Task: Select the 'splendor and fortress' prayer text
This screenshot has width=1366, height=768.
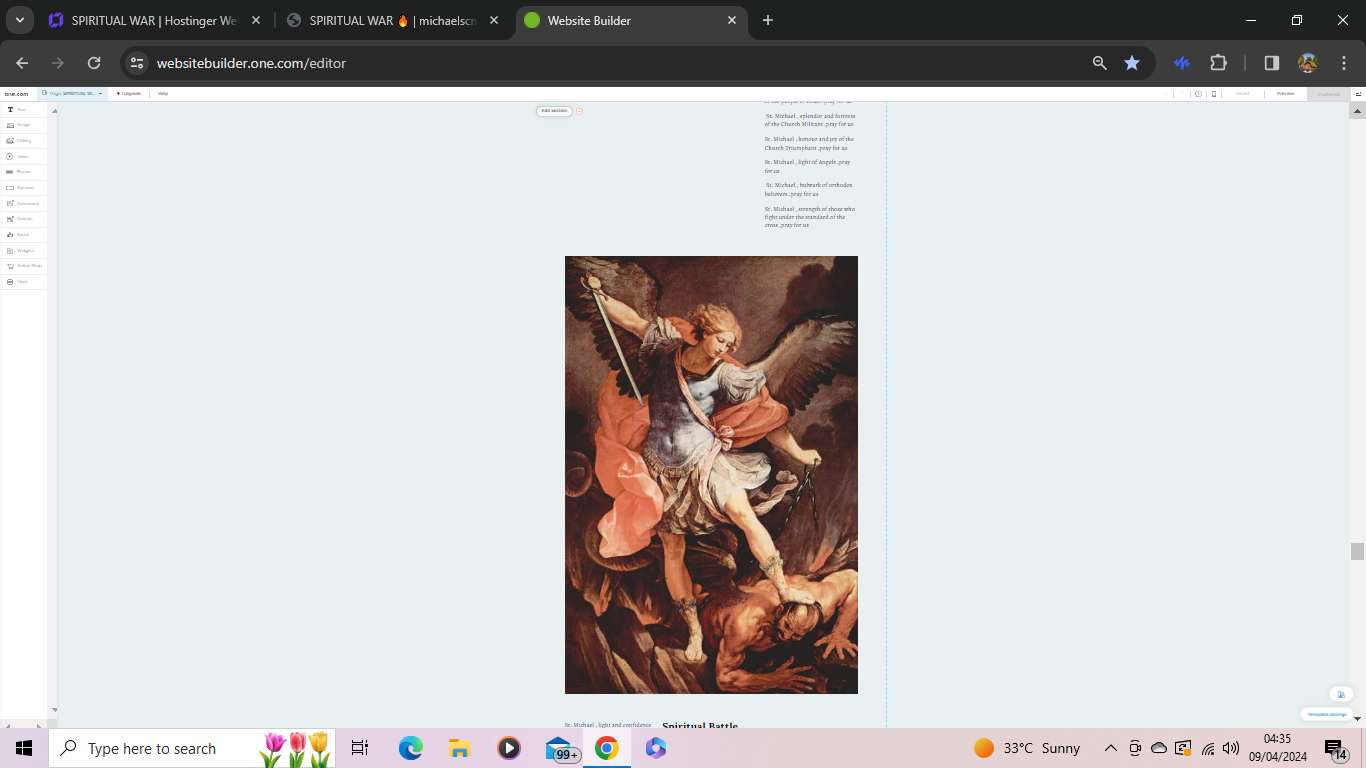Action: [x=810, y=120]
